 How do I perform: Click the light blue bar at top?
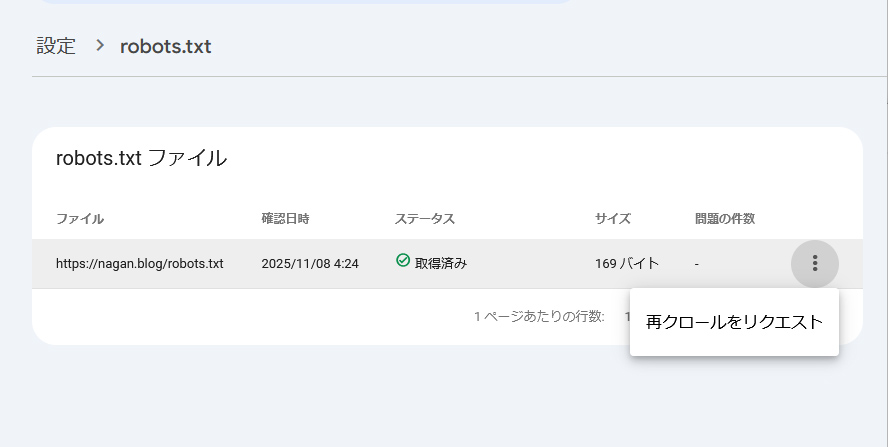coord(300,3)
